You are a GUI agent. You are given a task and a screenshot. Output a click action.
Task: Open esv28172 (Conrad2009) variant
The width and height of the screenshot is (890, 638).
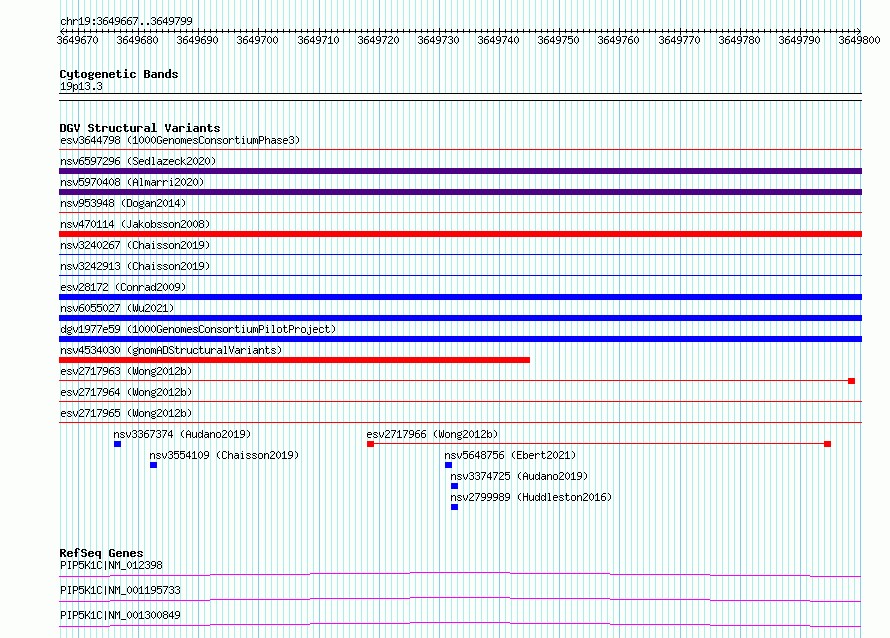(x=123, y=287)
